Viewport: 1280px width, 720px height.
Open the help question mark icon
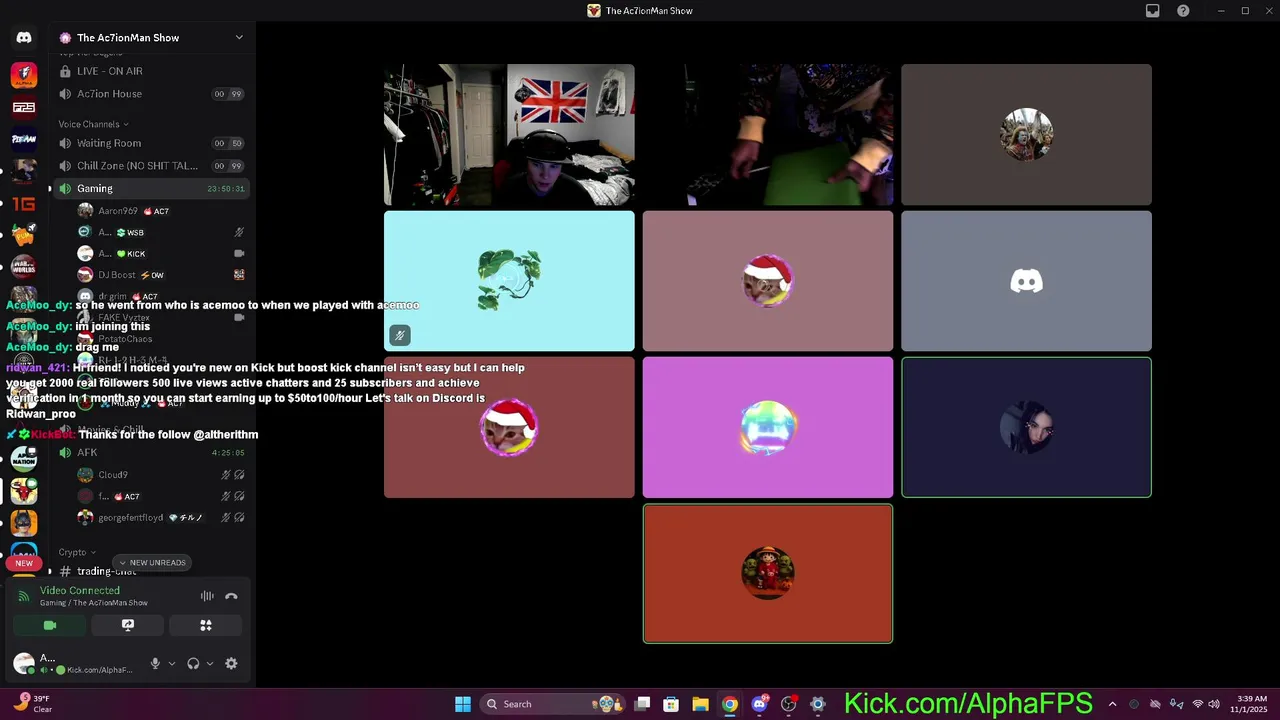coord(1184,11)
